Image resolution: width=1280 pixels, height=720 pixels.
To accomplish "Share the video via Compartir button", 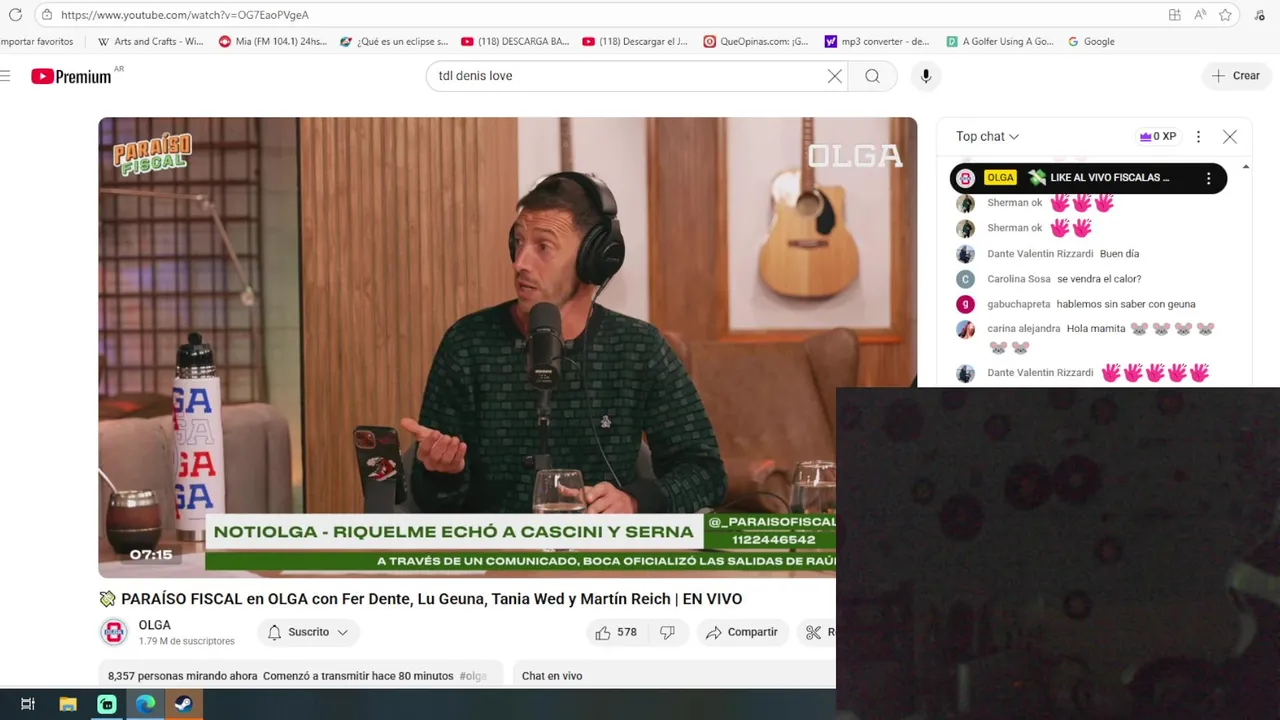I will click(x=742, y=632).
